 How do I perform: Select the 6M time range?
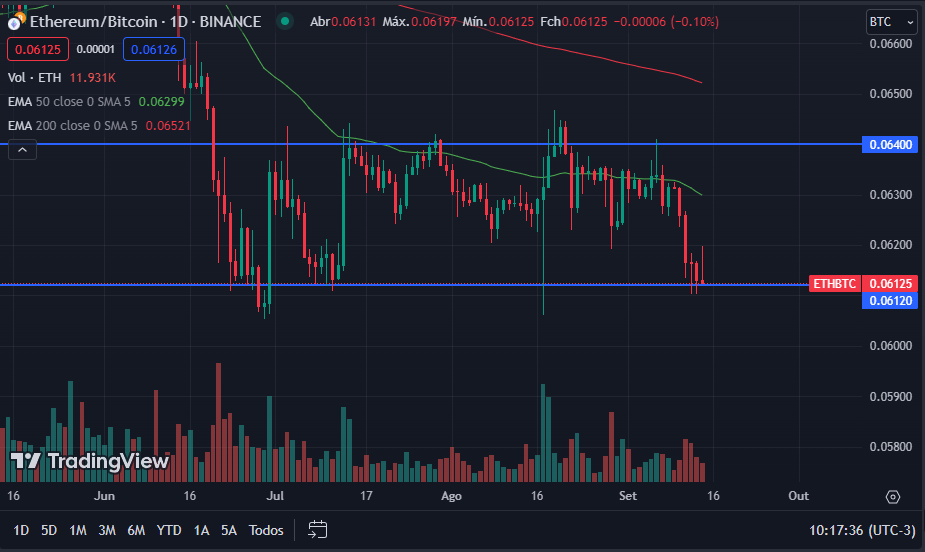pyautogui.click(x=136, y=530)
